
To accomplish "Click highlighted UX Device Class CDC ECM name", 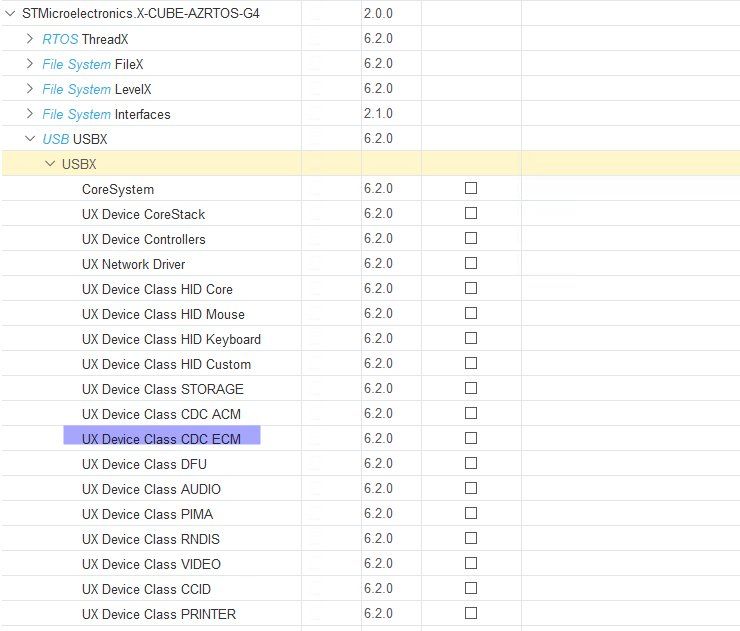I will pos(161,439).
